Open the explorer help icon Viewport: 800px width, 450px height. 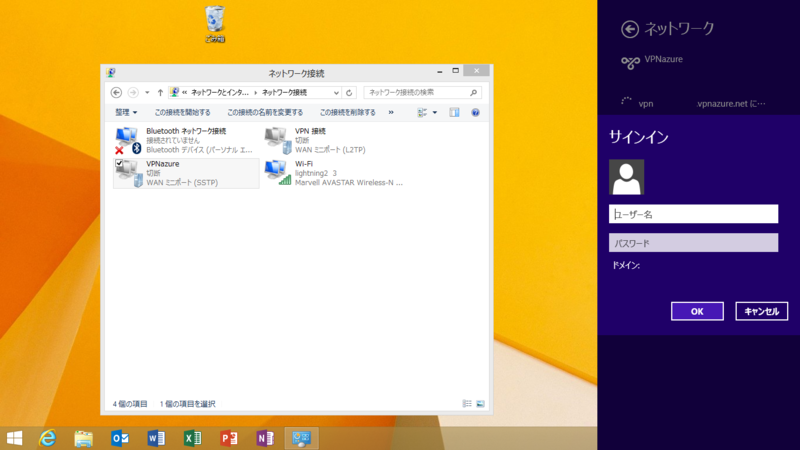click(475, 112)
